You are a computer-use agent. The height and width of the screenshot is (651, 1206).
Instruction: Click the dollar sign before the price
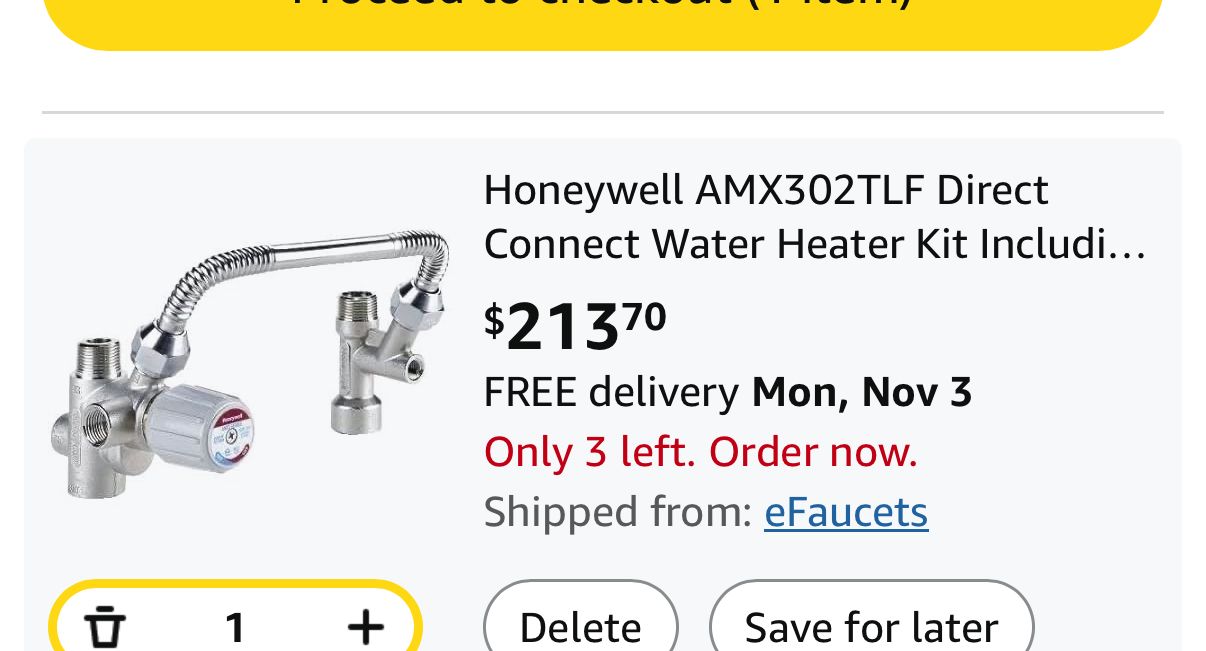pos(494,320)
